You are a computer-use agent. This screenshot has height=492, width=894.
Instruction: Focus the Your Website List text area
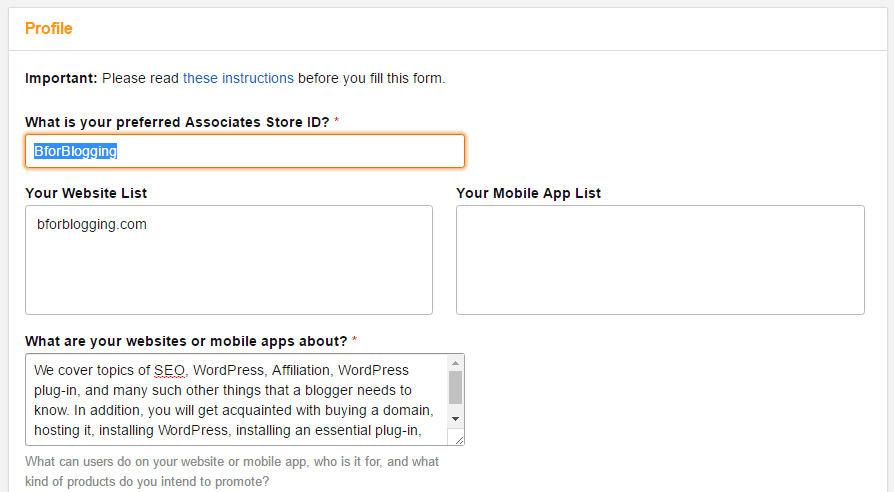[x=229, y=260]
